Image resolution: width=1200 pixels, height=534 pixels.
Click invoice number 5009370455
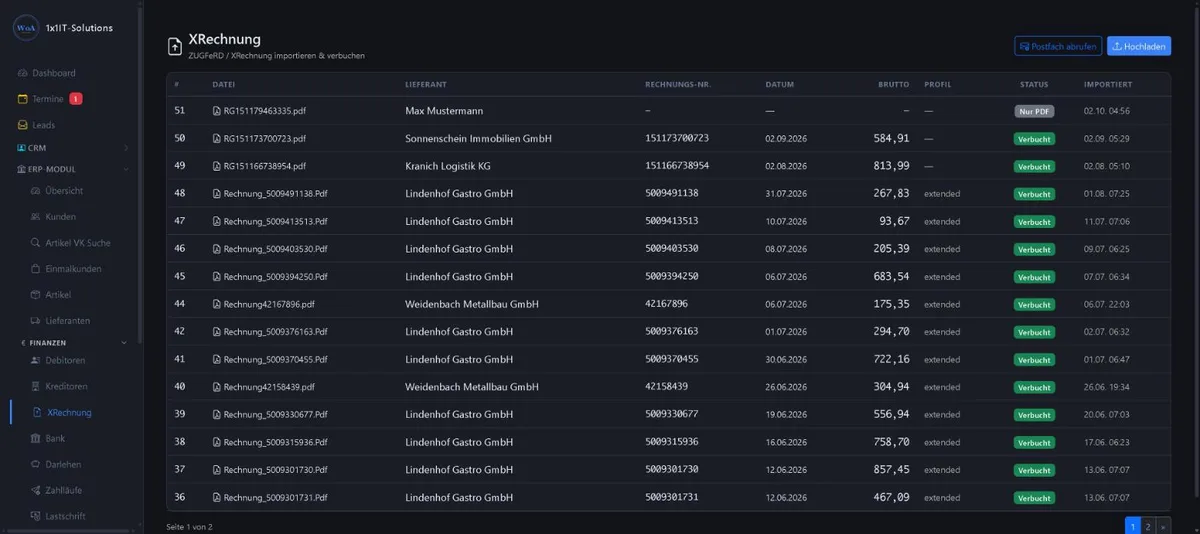tap(672, 359)
